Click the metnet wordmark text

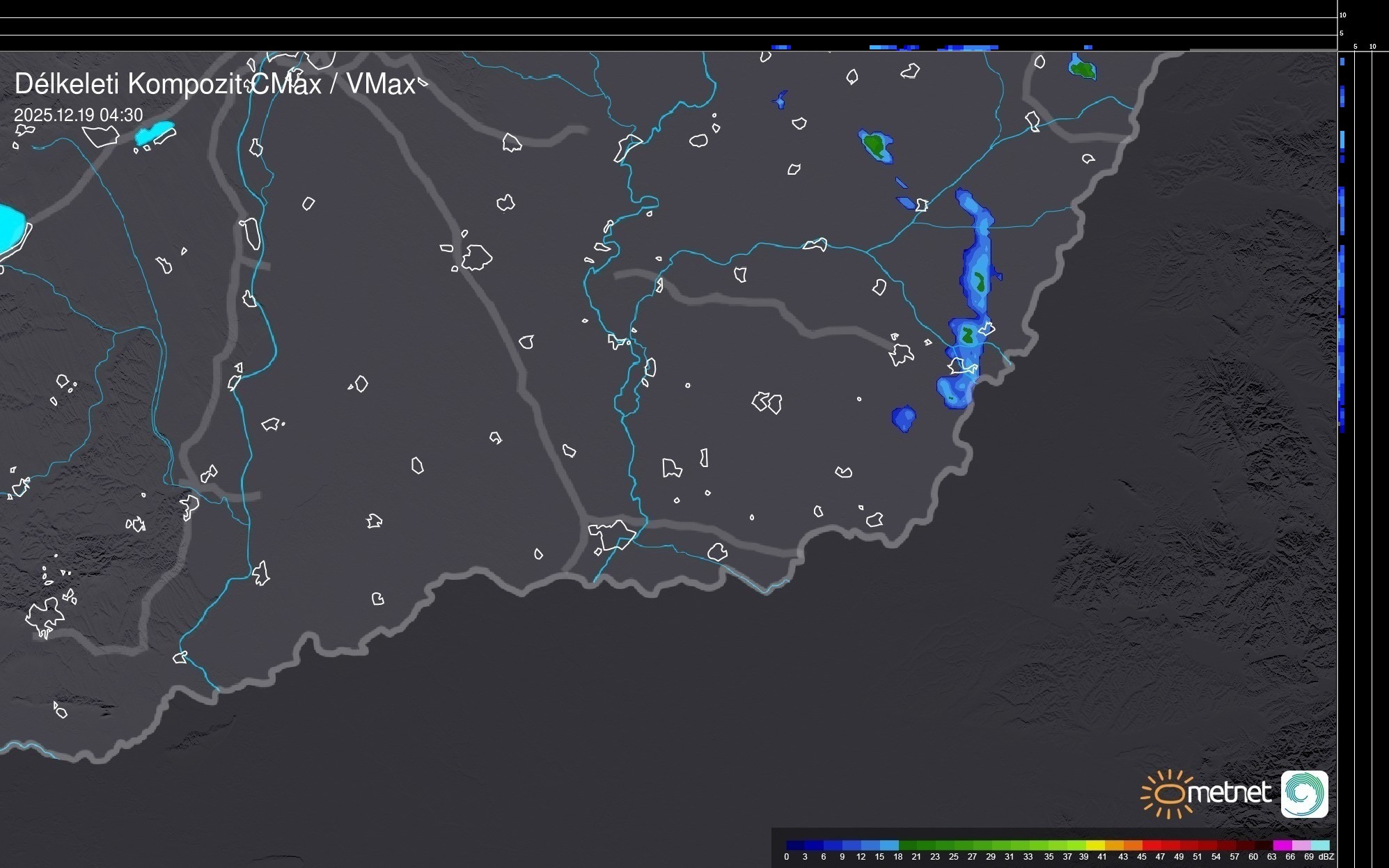coord(1229,792)
